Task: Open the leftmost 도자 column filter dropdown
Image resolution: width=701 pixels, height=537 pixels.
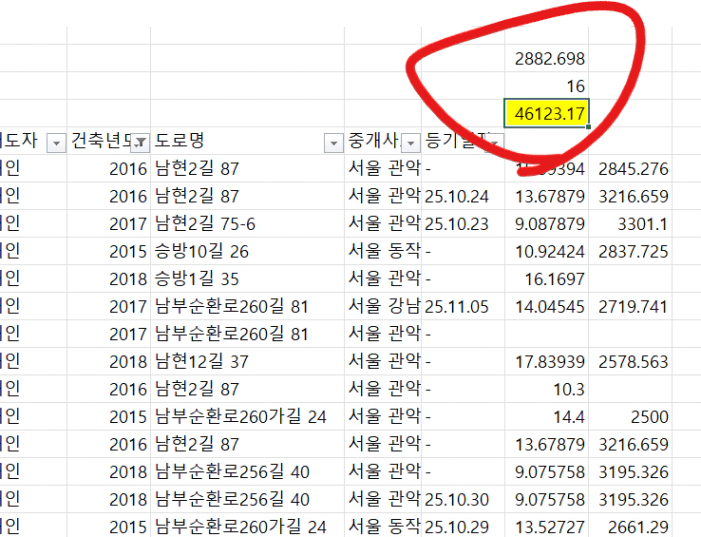Action: pyautogui.click(x=57, y=142)
